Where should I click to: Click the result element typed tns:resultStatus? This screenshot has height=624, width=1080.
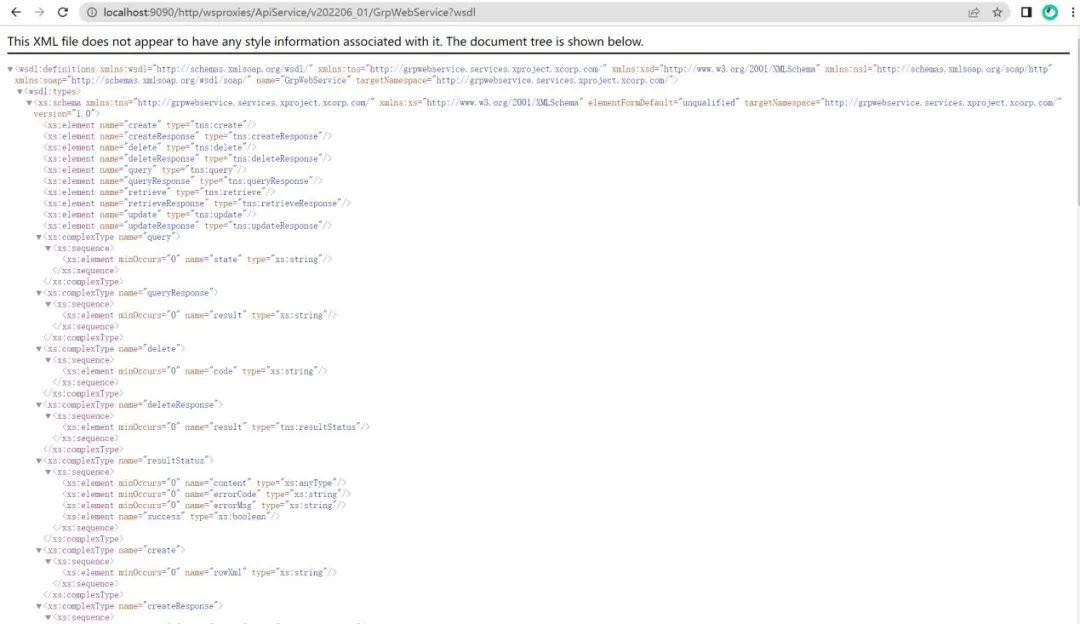(x=216, y=427)
